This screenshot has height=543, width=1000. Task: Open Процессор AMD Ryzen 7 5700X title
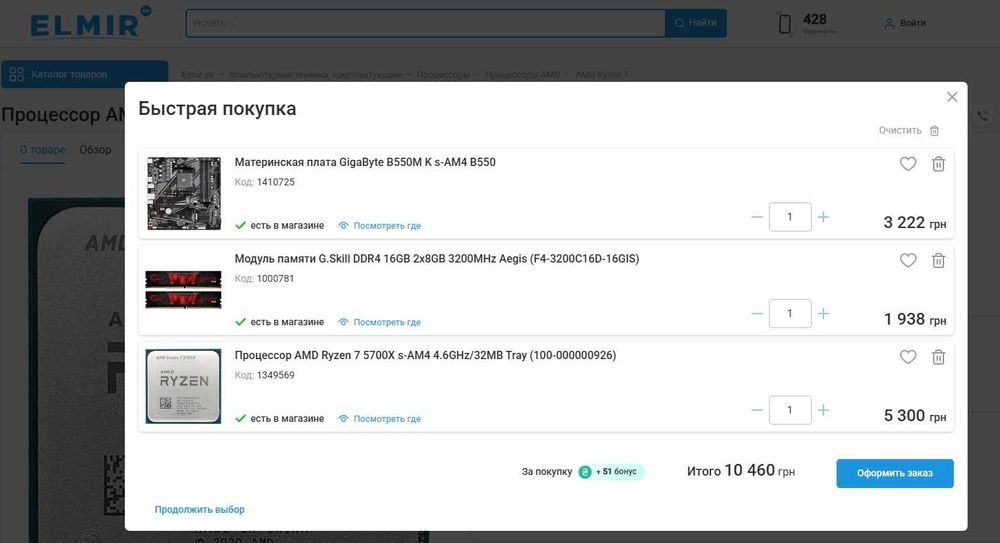425,355
